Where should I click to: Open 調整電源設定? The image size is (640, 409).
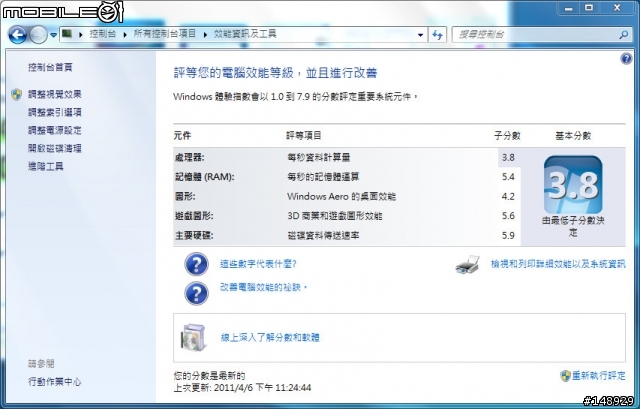coord(55,130)
